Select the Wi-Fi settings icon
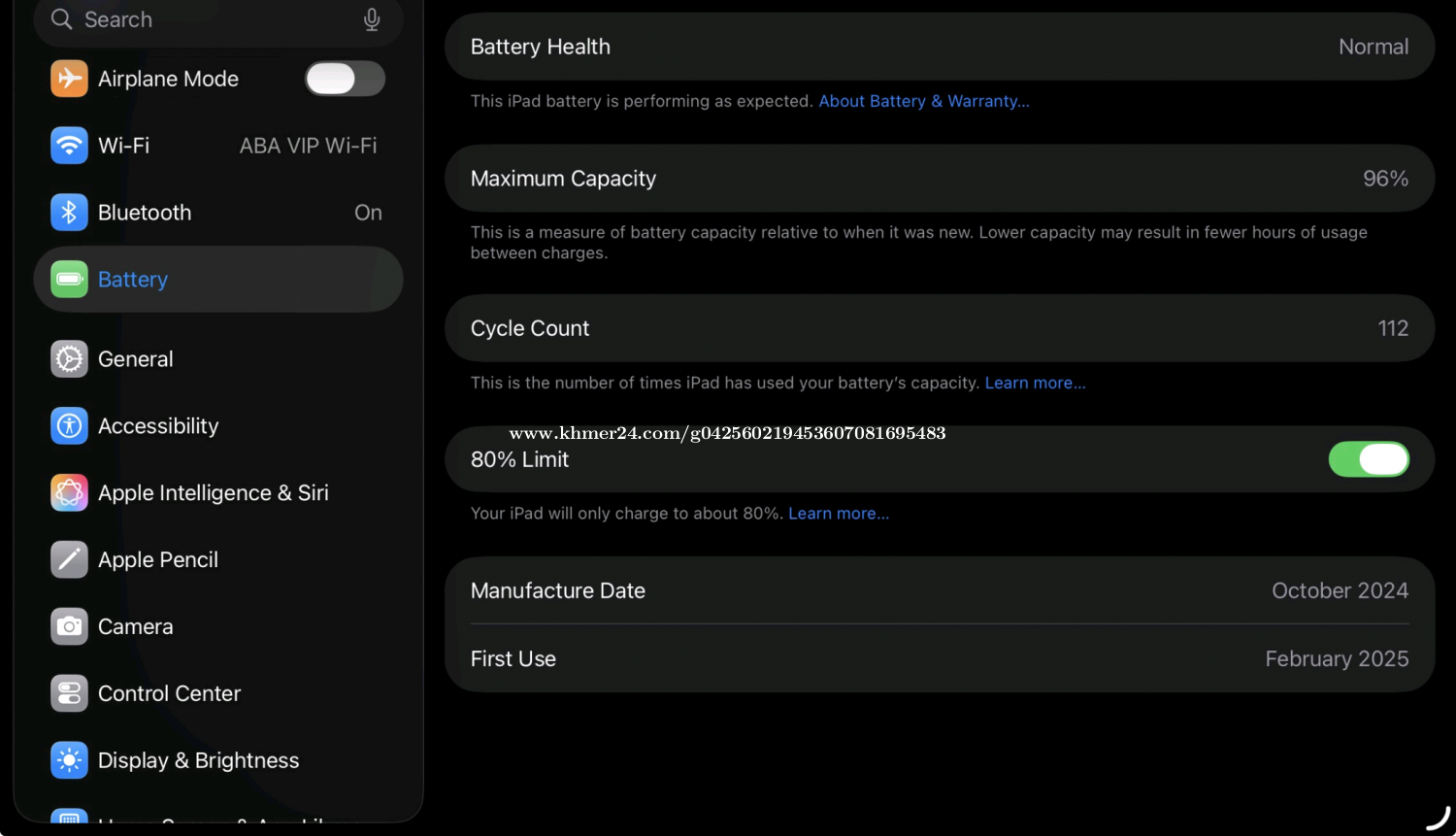Viewport: 1456px width, 836px height. point(69,146)
